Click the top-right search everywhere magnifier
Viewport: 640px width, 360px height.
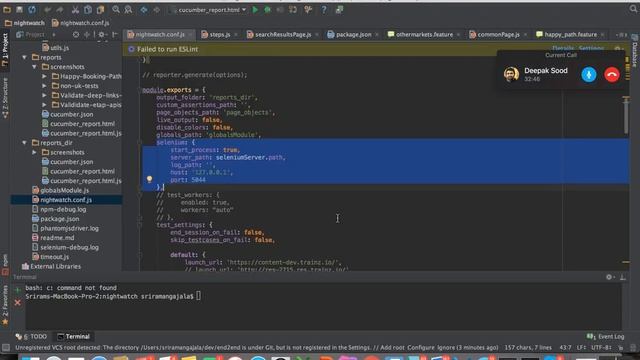pyautogui.click(x=633, y=9)
